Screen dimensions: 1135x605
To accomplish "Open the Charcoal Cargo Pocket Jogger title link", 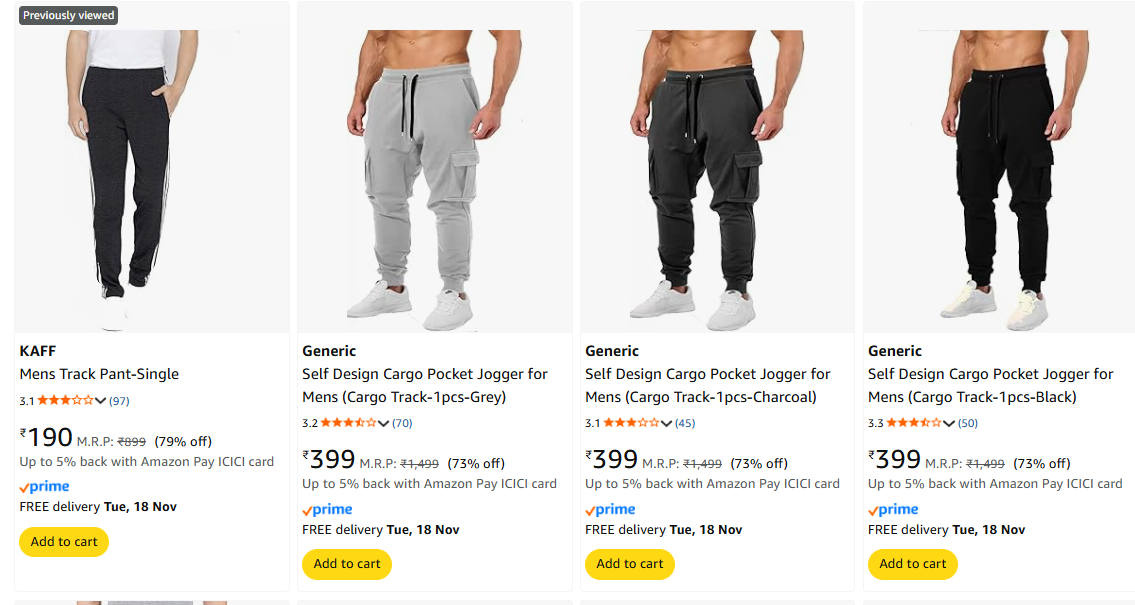I will click(x=707, y=386).
